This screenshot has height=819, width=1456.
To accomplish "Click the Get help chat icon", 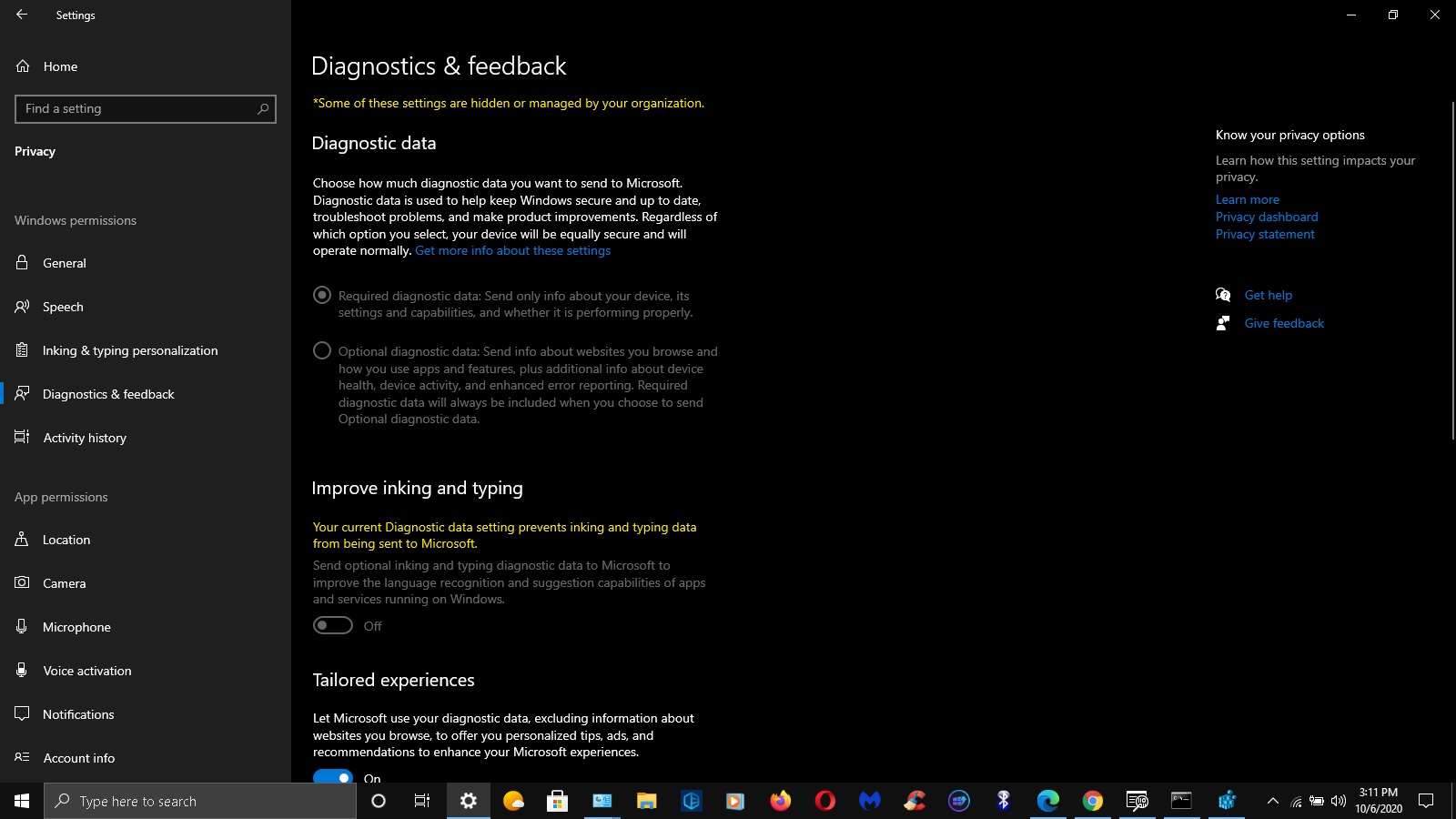I will [x=1223, y=295].
